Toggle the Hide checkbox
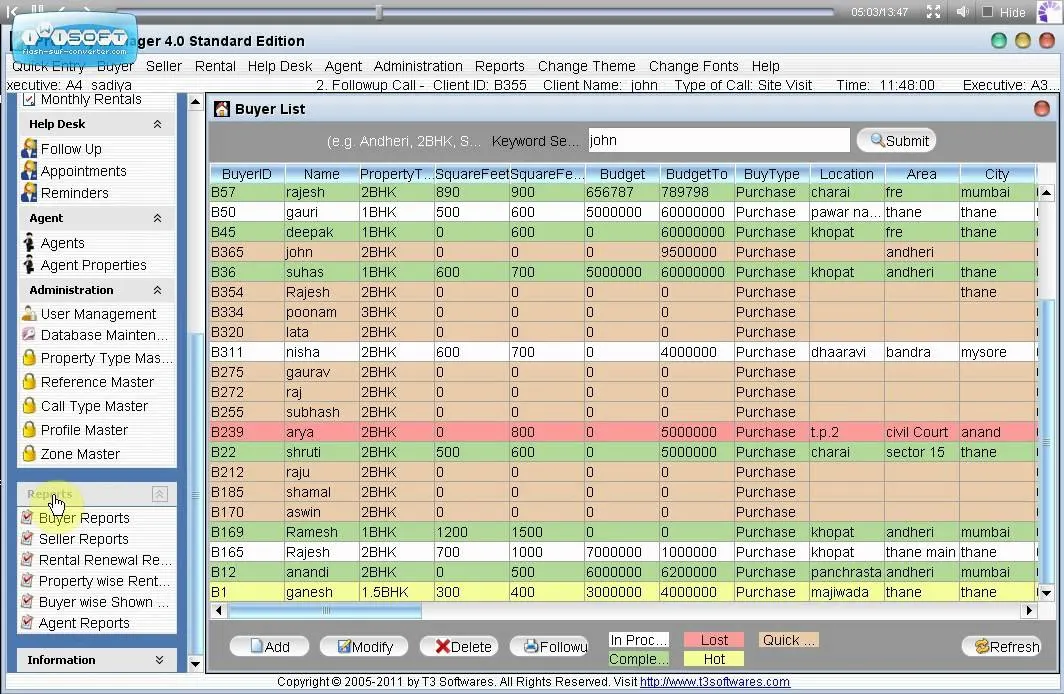Screen dimensions: 1064x694 (x=988, y=12)
